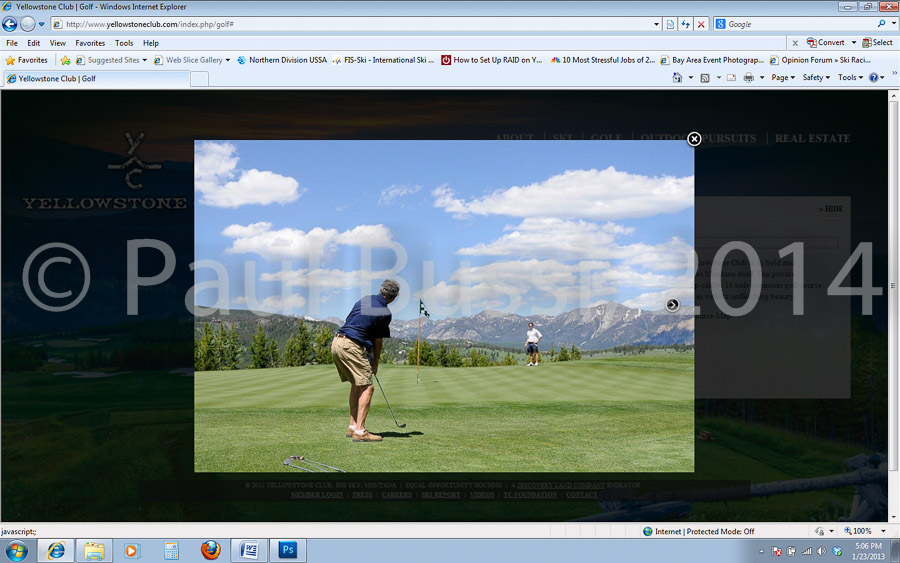Viewport: 900px width, 563px height.
Task: Click the Print icon
Action: 748,77
